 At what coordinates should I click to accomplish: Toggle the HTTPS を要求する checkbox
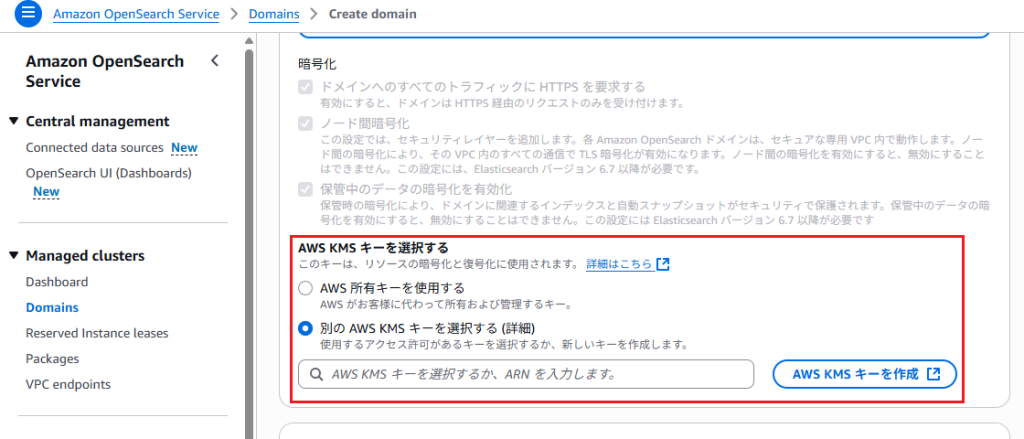click(x=306, y=87)
